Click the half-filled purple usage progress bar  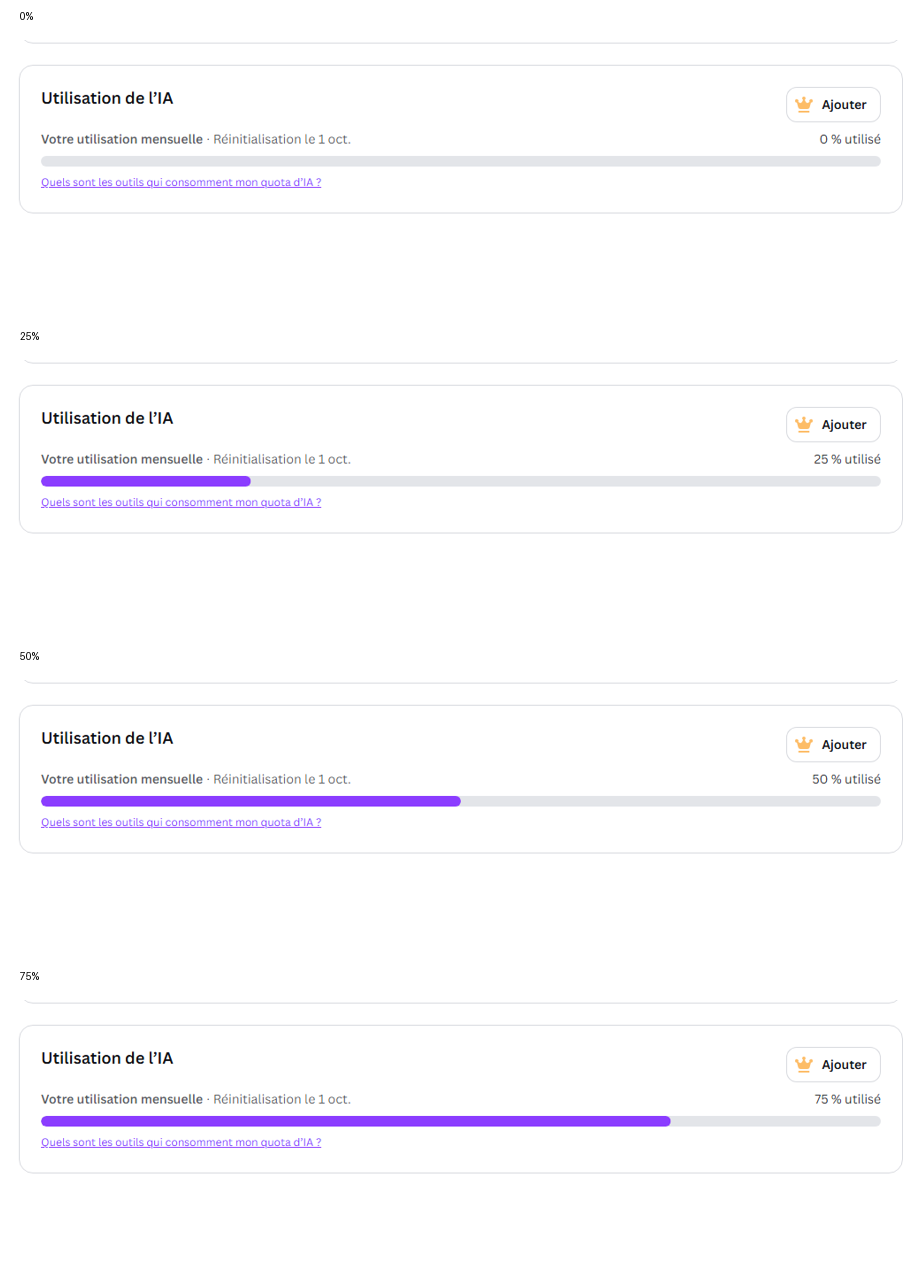pos(461,801)
